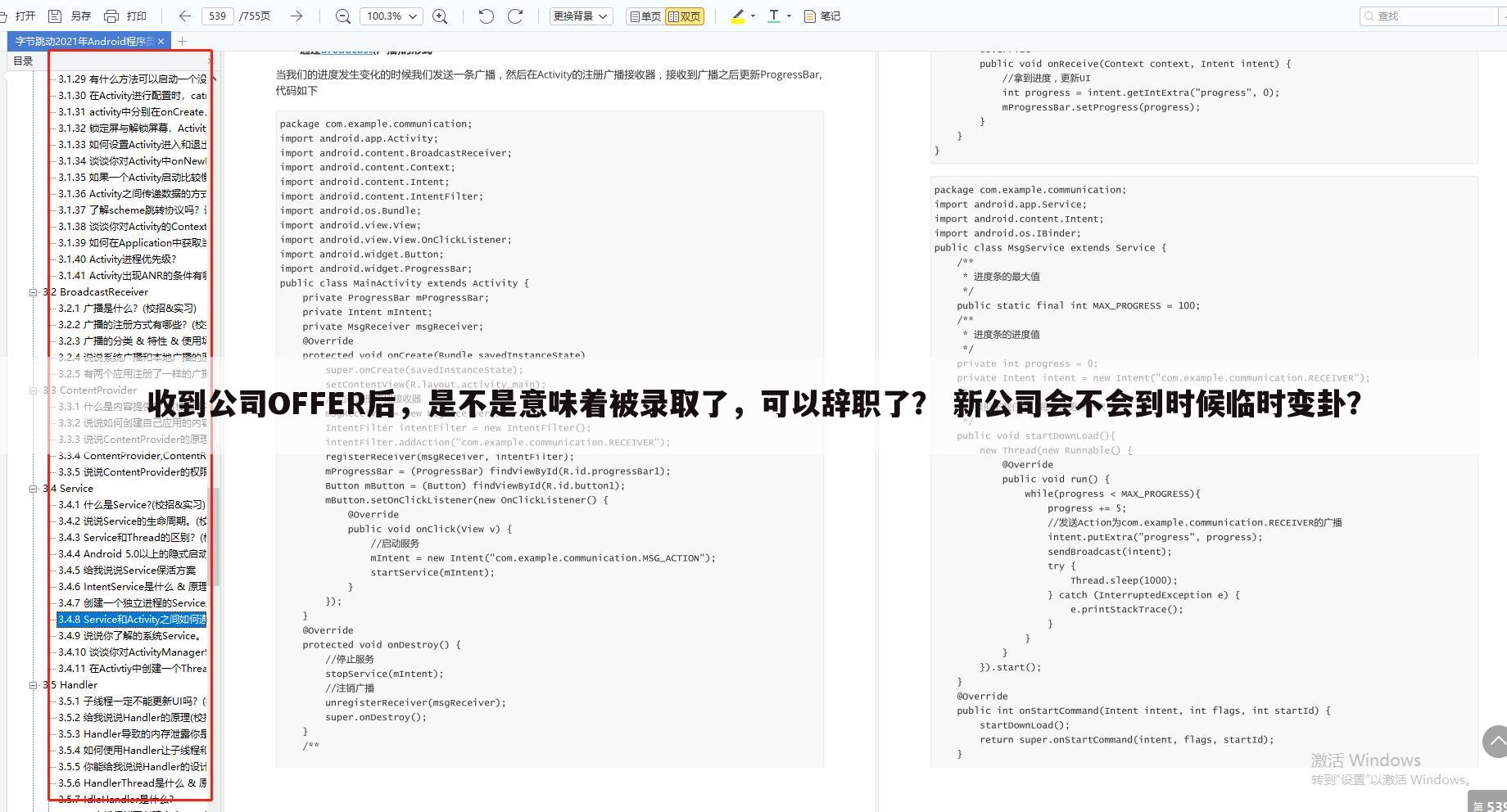Open the highlighter color dropdown arrow
The width and height of the screenshot is (1507, 812).
753,16
